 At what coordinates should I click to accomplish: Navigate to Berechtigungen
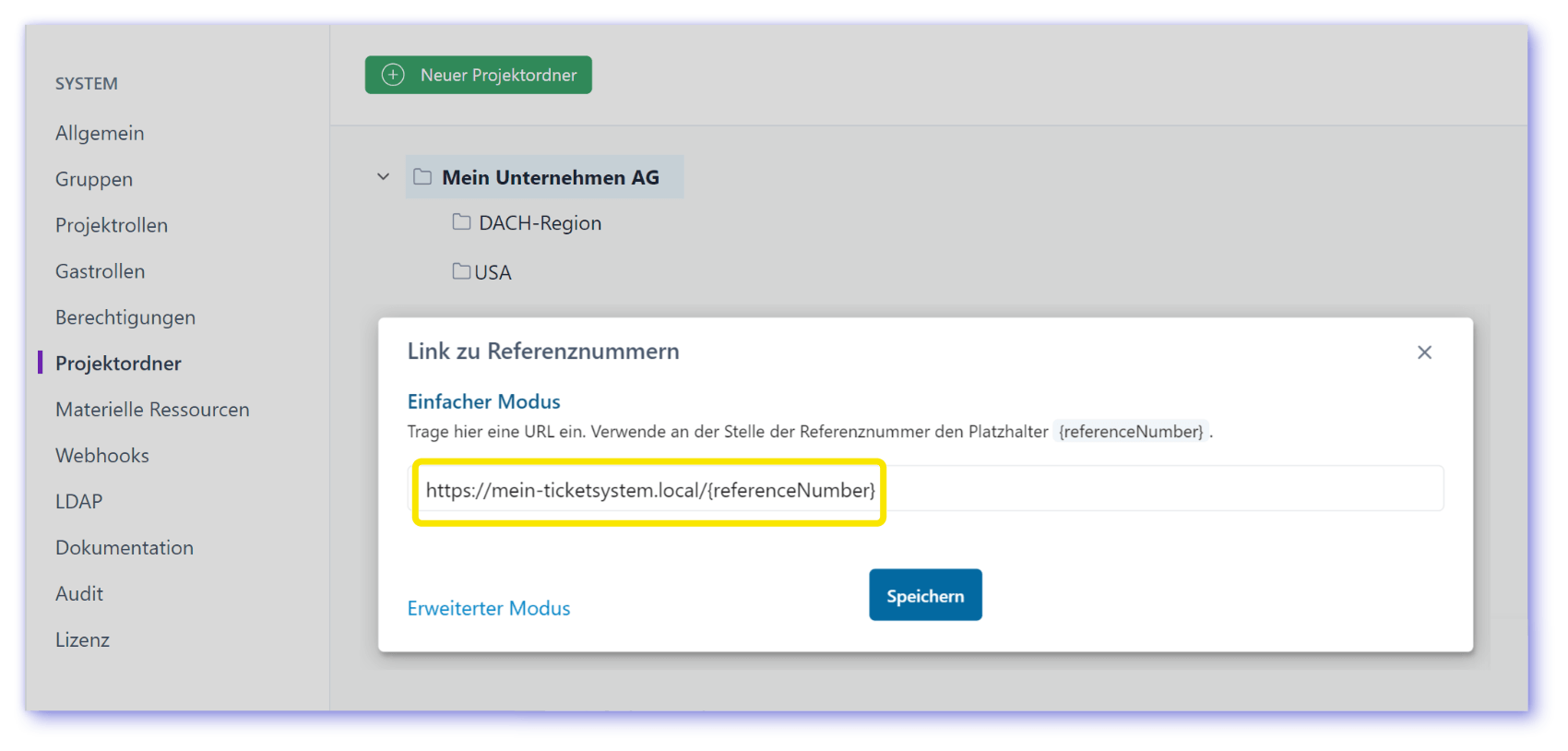[125, 317]
